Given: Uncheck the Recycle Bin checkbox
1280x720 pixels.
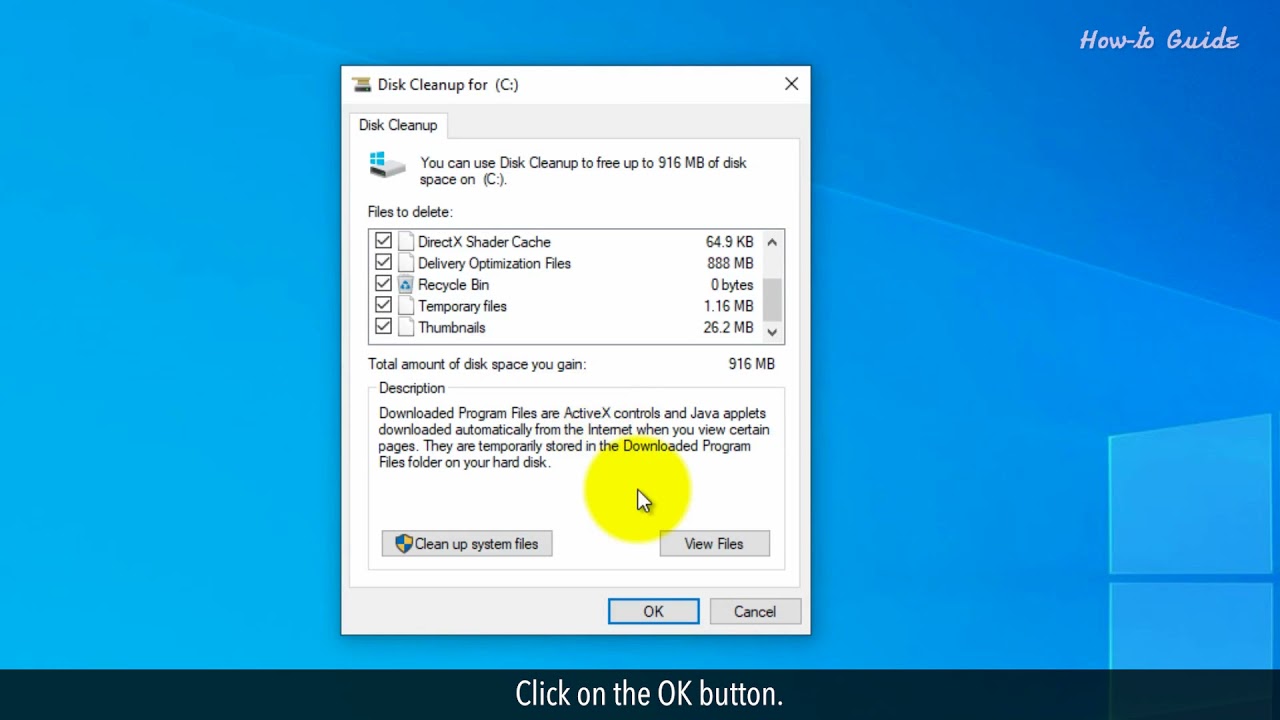Looking at the screenshot, I should pyautogui.click(x=383, y=285).
